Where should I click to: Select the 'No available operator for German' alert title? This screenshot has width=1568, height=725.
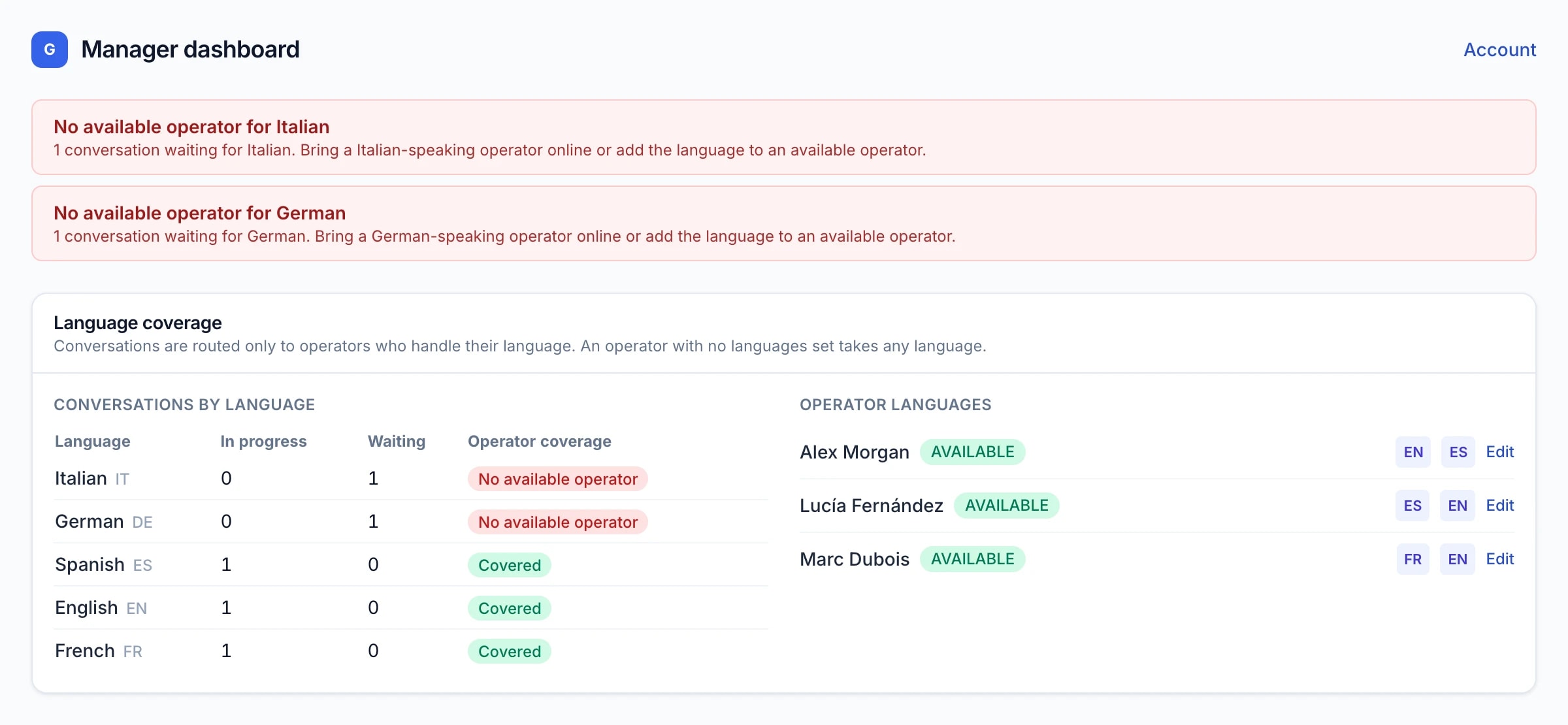[x=200, y=213]
